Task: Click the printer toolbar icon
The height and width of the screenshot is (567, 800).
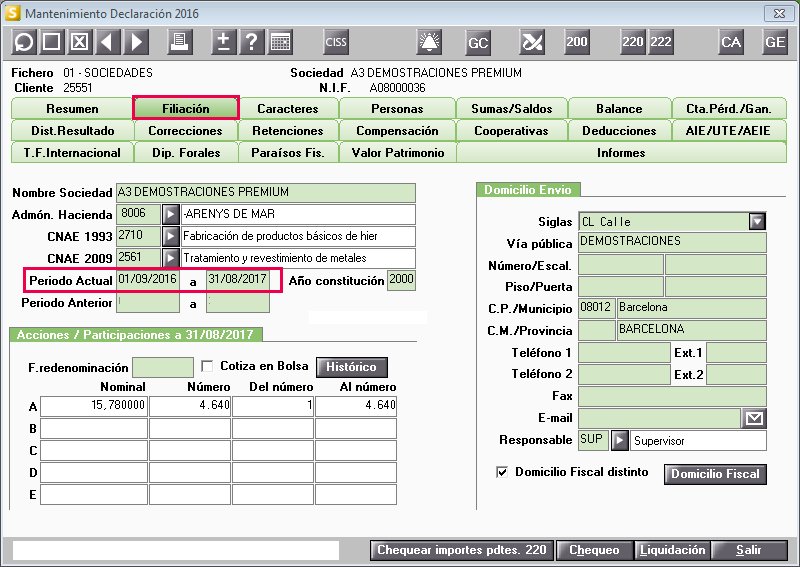Action: coord(180,42)
